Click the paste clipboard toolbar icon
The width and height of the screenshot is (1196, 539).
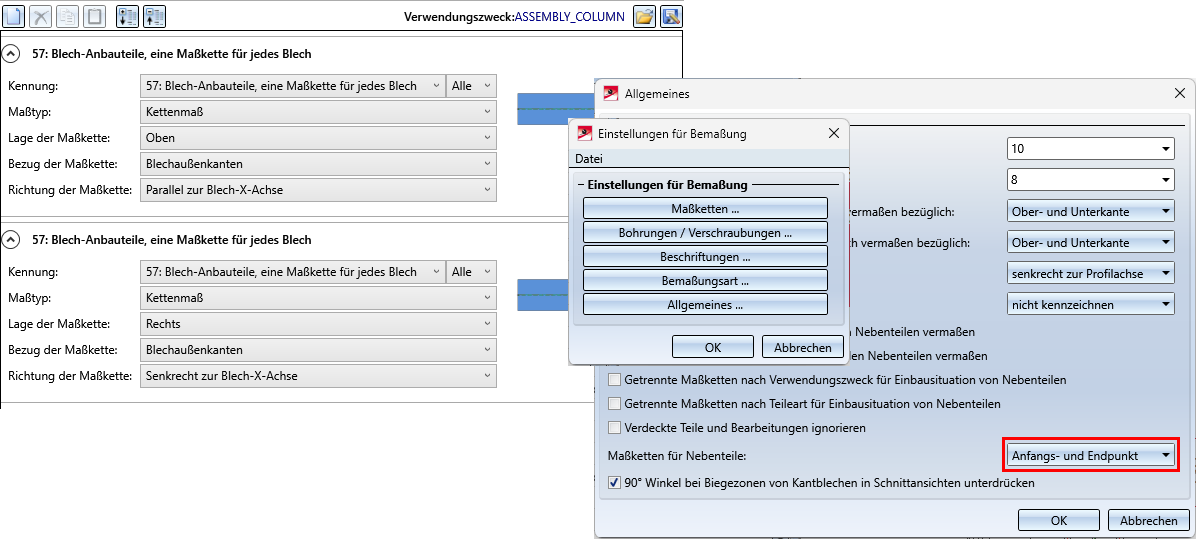pyautogui.click(x=93, y=16)
